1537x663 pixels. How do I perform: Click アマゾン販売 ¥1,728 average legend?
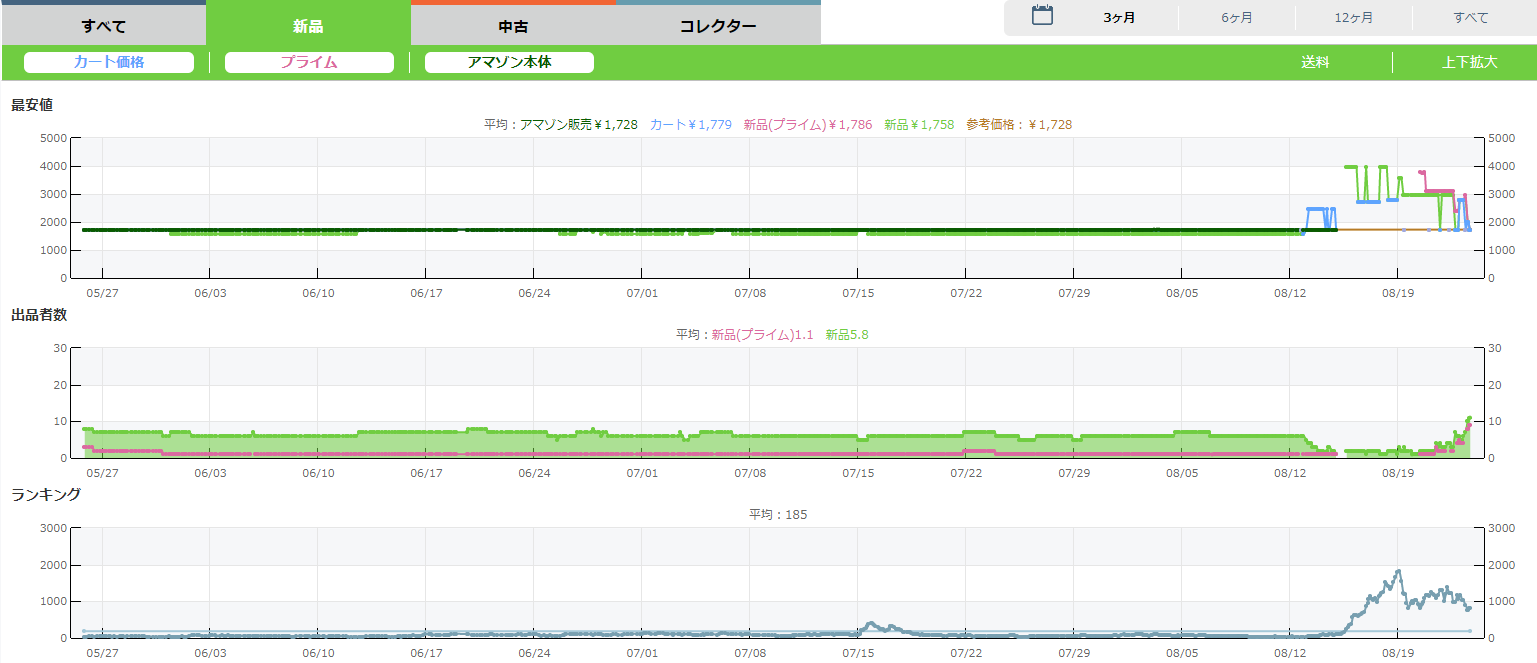578,125
